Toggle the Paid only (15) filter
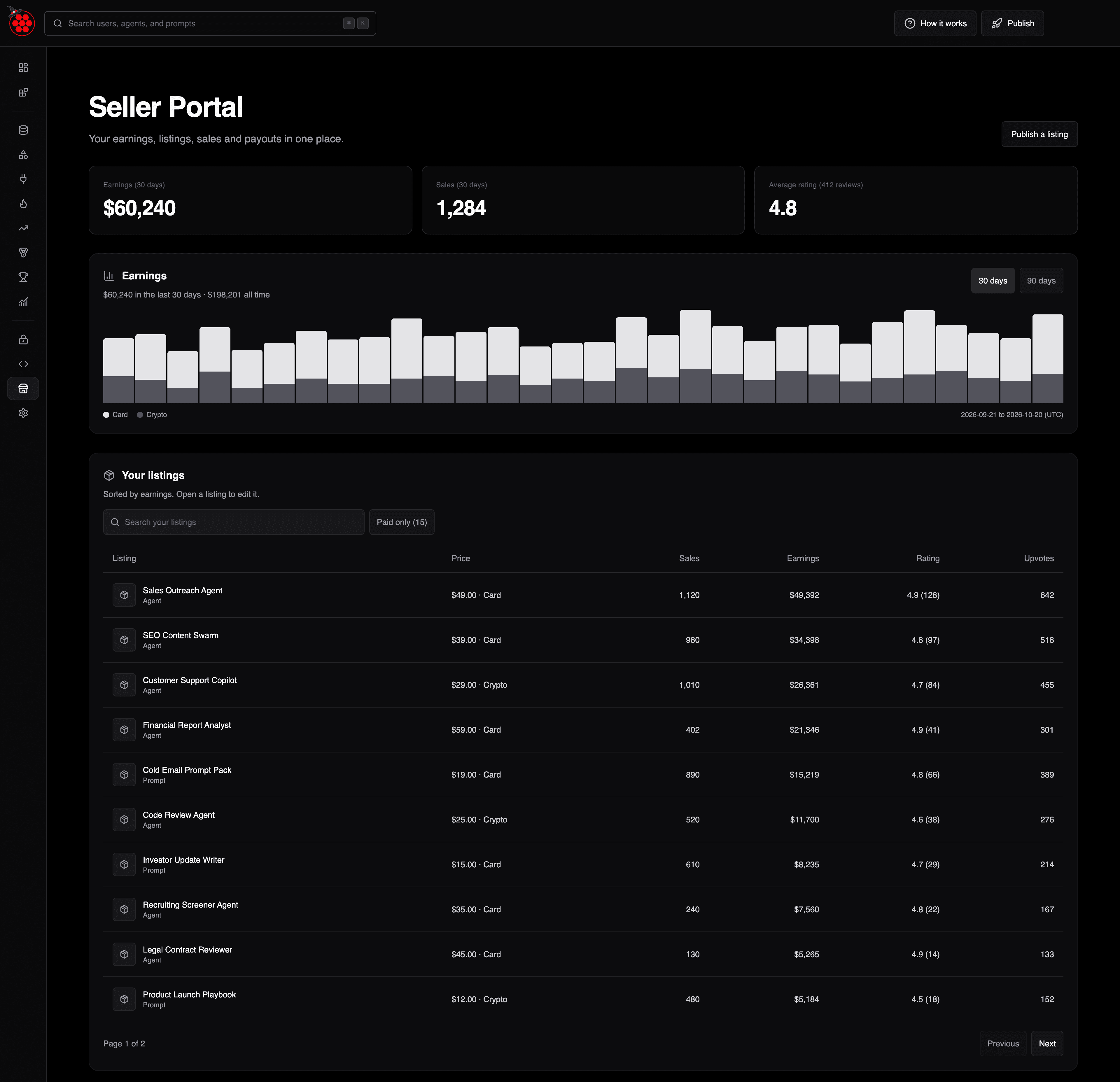Viewport: 1120px width, 1082px height. [x=402, y=522]
